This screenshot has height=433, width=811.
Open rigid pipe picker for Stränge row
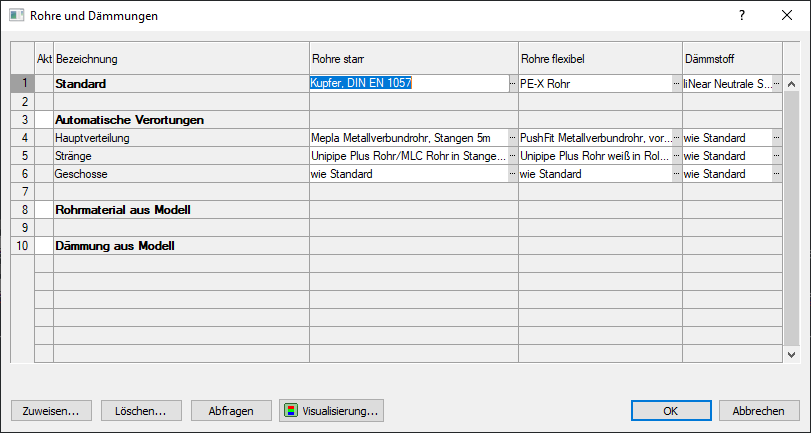pyautogui.click(x=513, y=156)
